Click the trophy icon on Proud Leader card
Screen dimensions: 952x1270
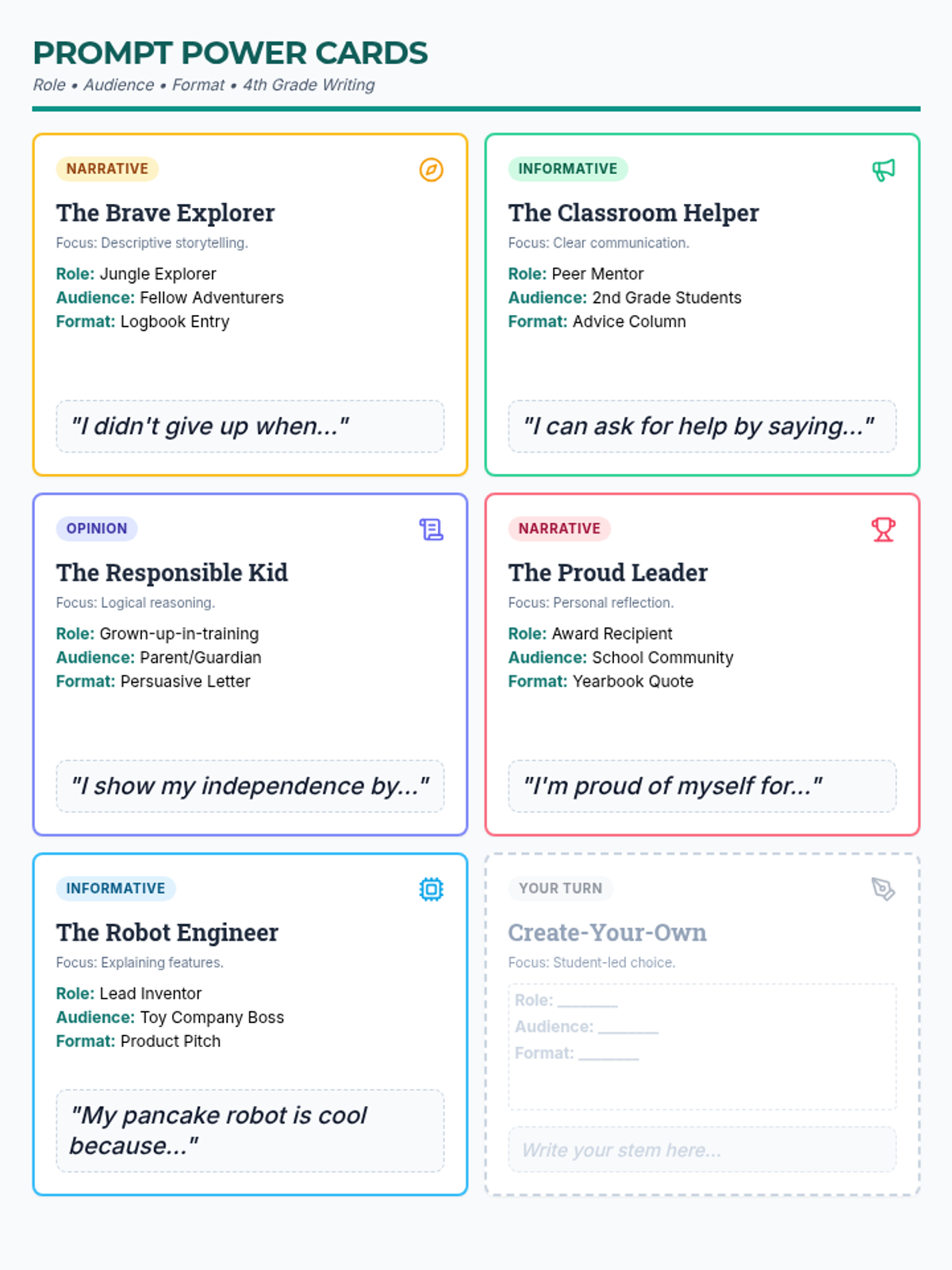[884, 529]
